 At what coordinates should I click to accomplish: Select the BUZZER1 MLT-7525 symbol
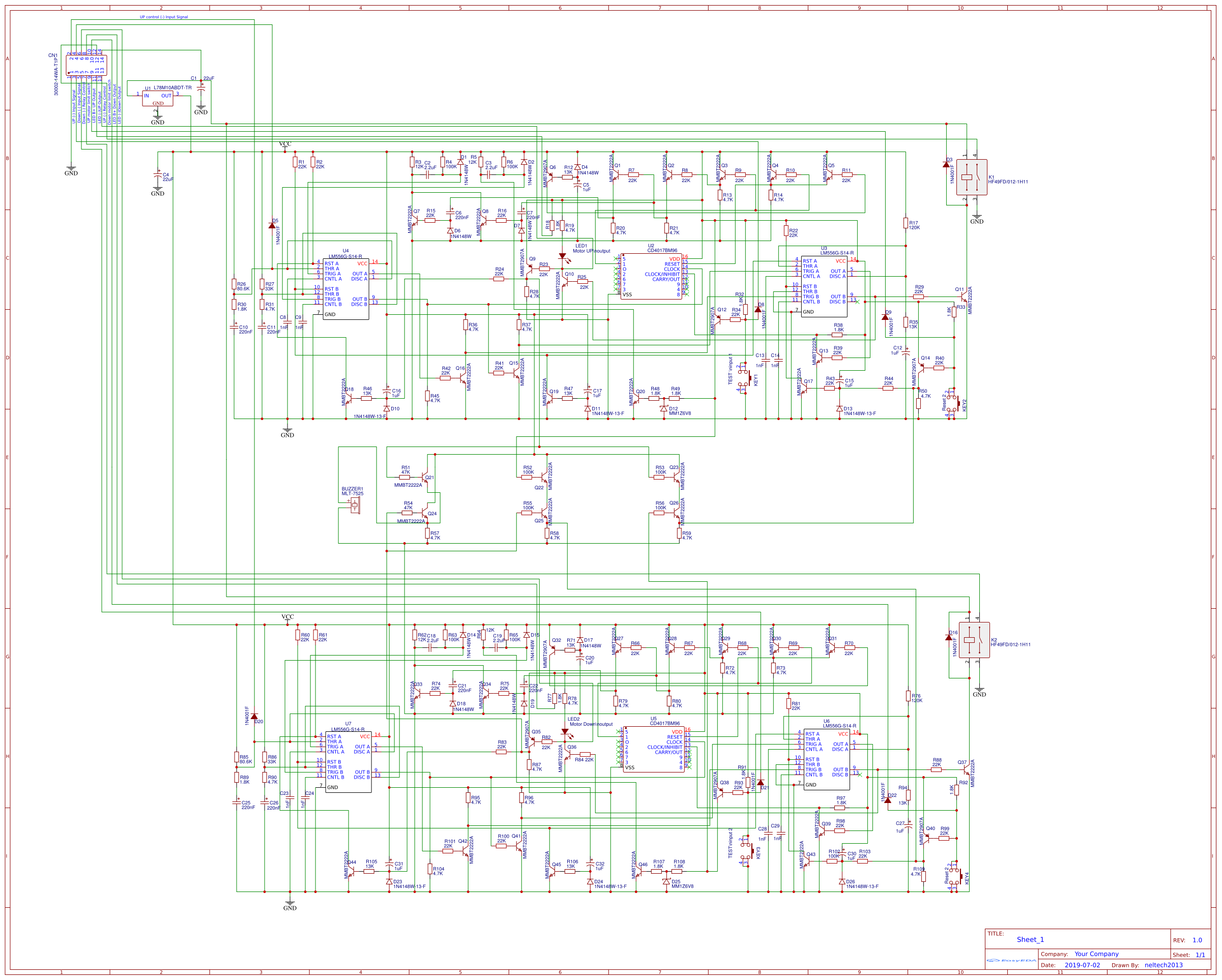(355, 506)
